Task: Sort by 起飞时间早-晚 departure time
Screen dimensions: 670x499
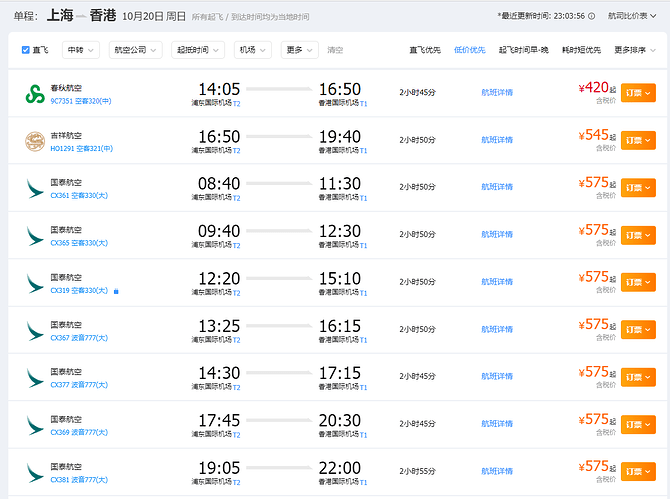Action: [x=524, y=50]
